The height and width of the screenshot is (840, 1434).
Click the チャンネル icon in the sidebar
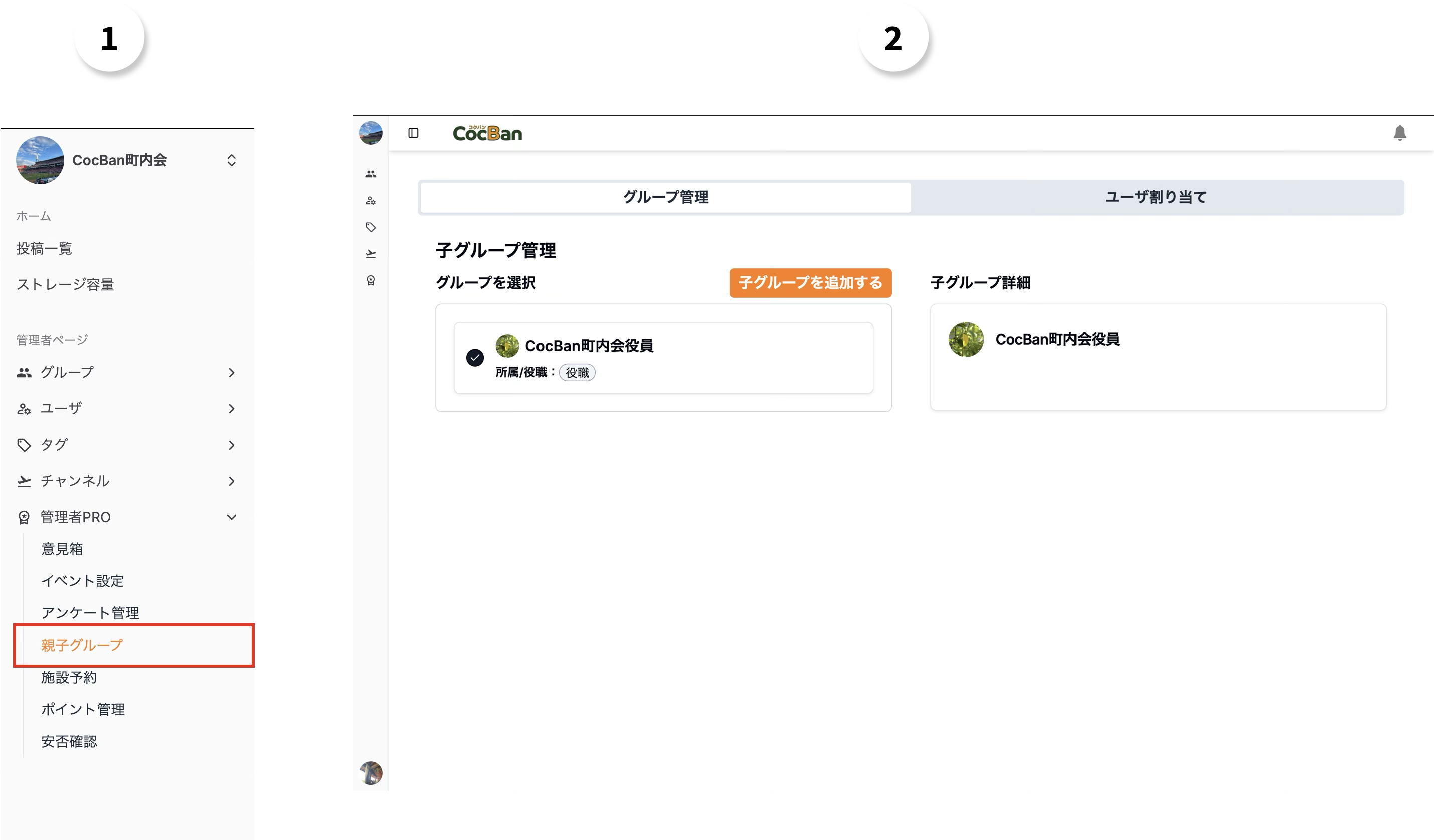coord(24,481)
